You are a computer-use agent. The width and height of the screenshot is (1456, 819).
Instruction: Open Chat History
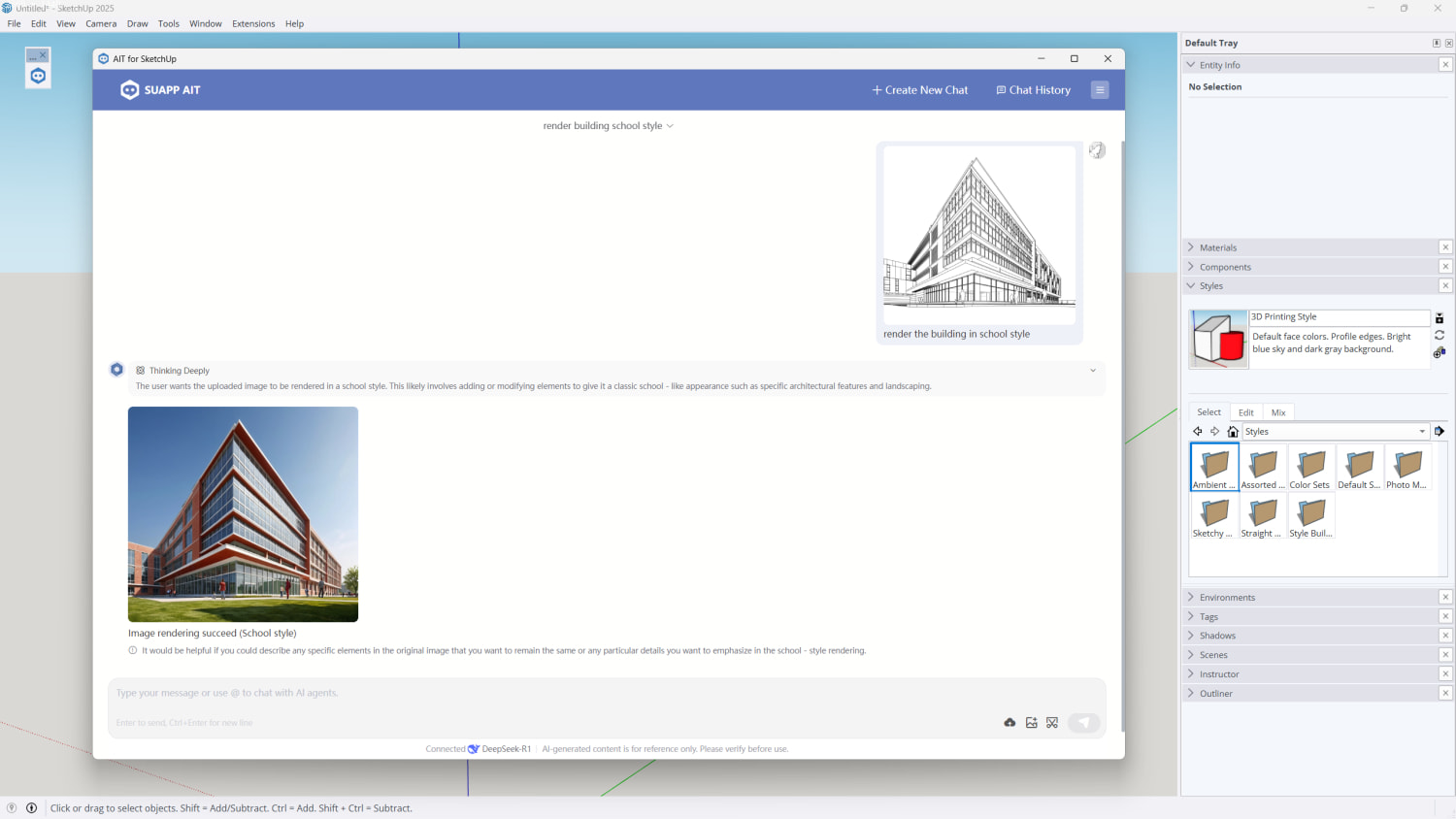point(1033,90)
